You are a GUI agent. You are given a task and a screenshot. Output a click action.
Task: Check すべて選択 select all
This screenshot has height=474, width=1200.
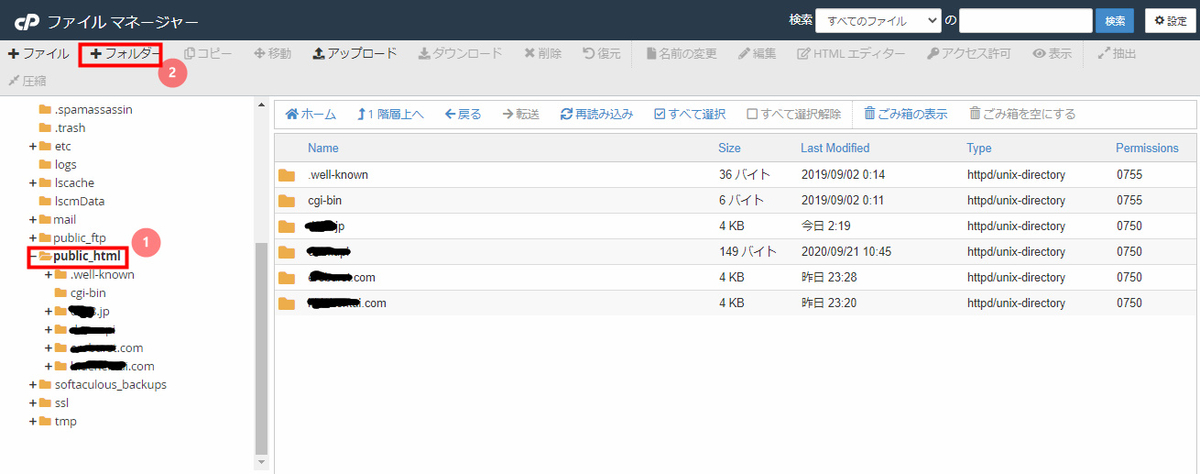690,114
